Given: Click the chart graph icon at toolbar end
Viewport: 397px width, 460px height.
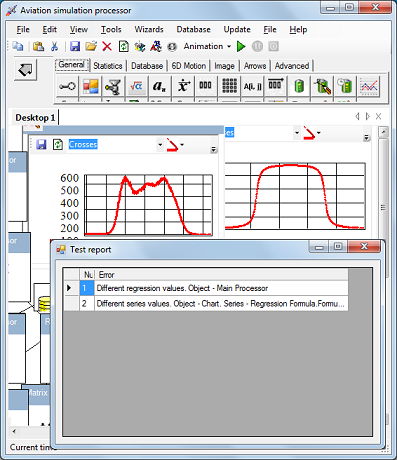Looking at the screenshot, I should (368, 86).
